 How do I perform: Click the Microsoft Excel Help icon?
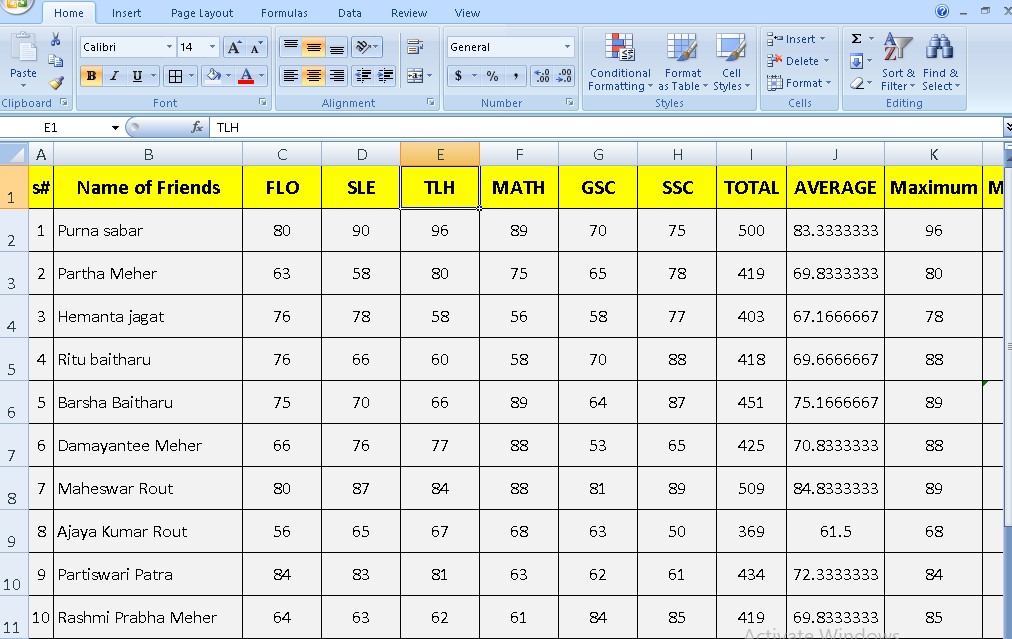point(941,12)
